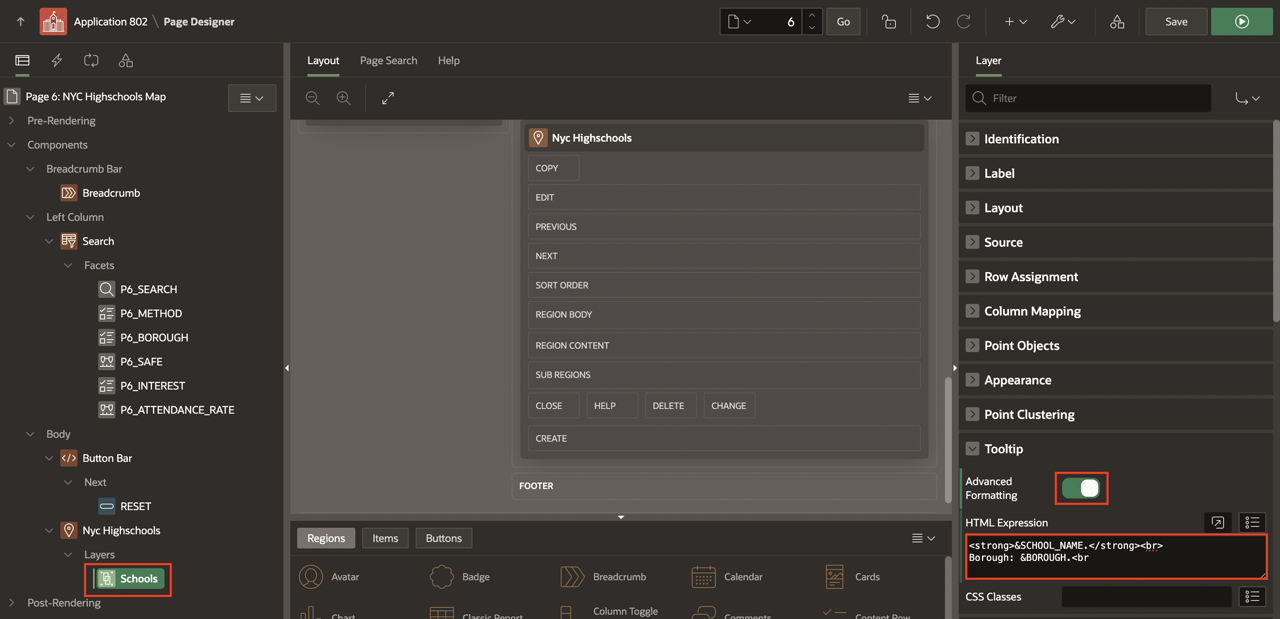
Task: Switch to the Page Search tab
Action: [x=388, y=61]
